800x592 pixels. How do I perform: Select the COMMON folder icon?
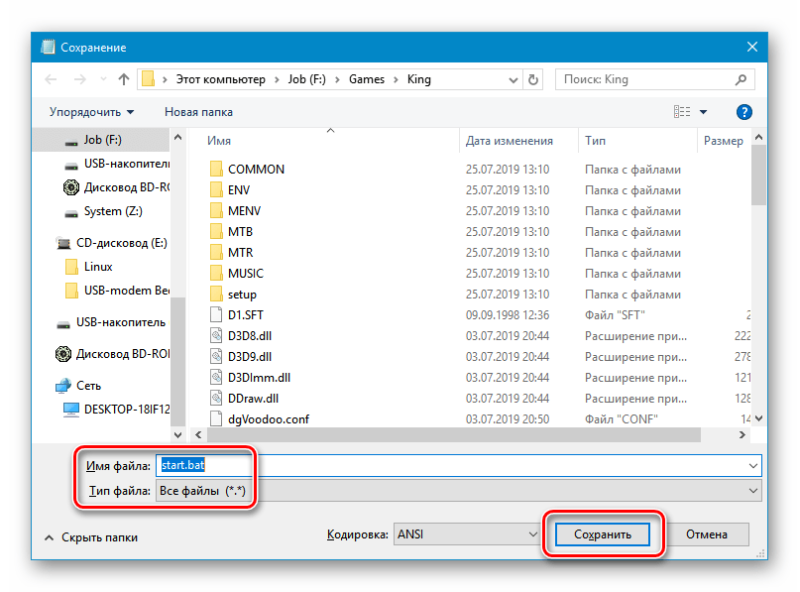(x=216, y=169)
